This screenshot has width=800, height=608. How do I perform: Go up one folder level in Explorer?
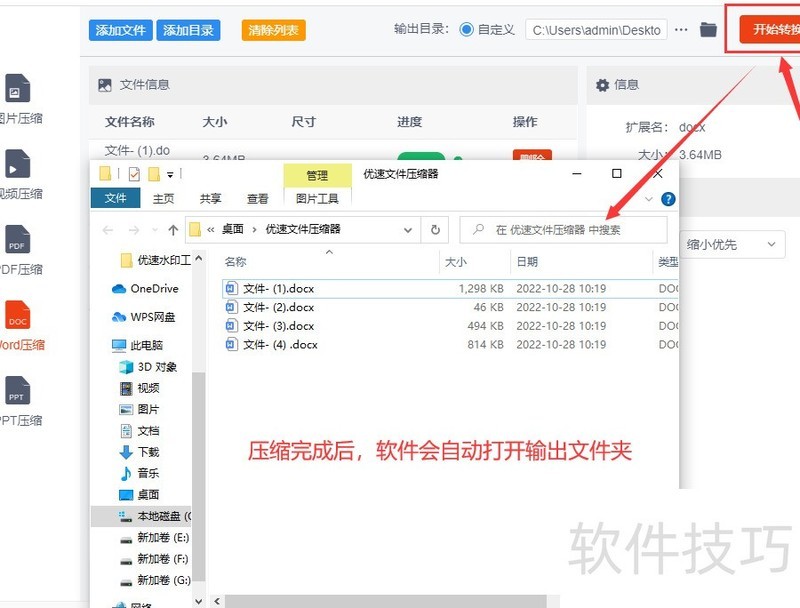coord(173,230)
